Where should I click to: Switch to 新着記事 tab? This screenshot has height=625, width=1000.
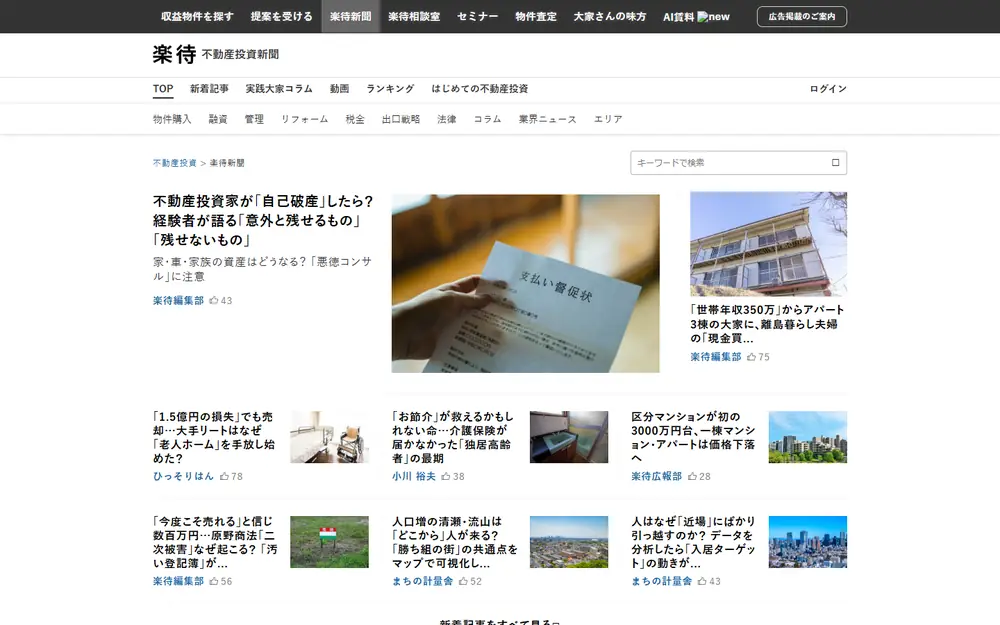[209, 89]
